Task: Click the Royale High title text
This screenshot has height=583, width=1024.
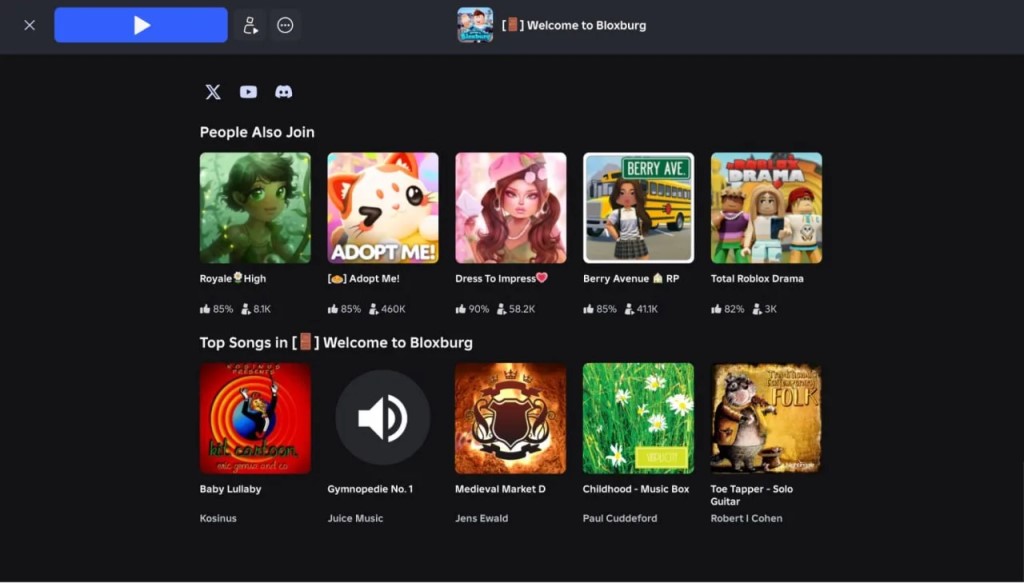Action: tap(232, 278)
